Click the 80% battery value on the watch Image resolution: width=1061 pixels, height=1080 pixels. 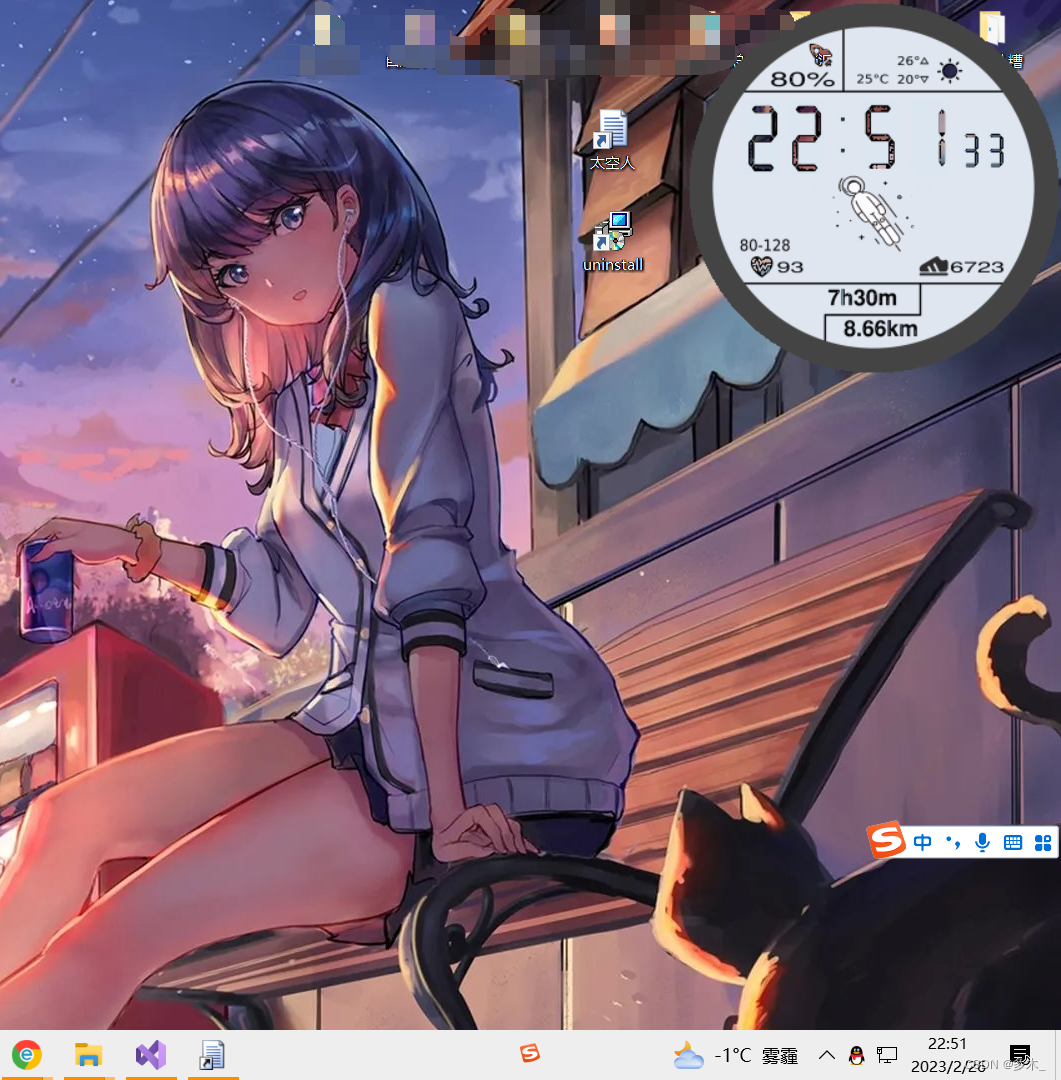coord(802,79)
